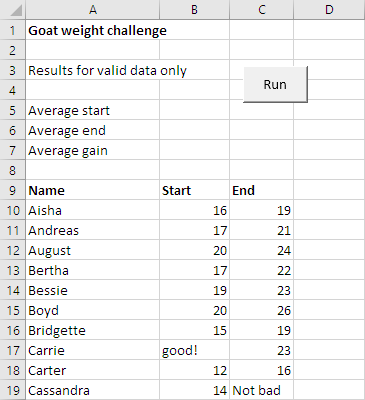Select Boyd's end weight cell 26
Screen dimensions: 365x400
pyautogui.click(x=262, y=310)
